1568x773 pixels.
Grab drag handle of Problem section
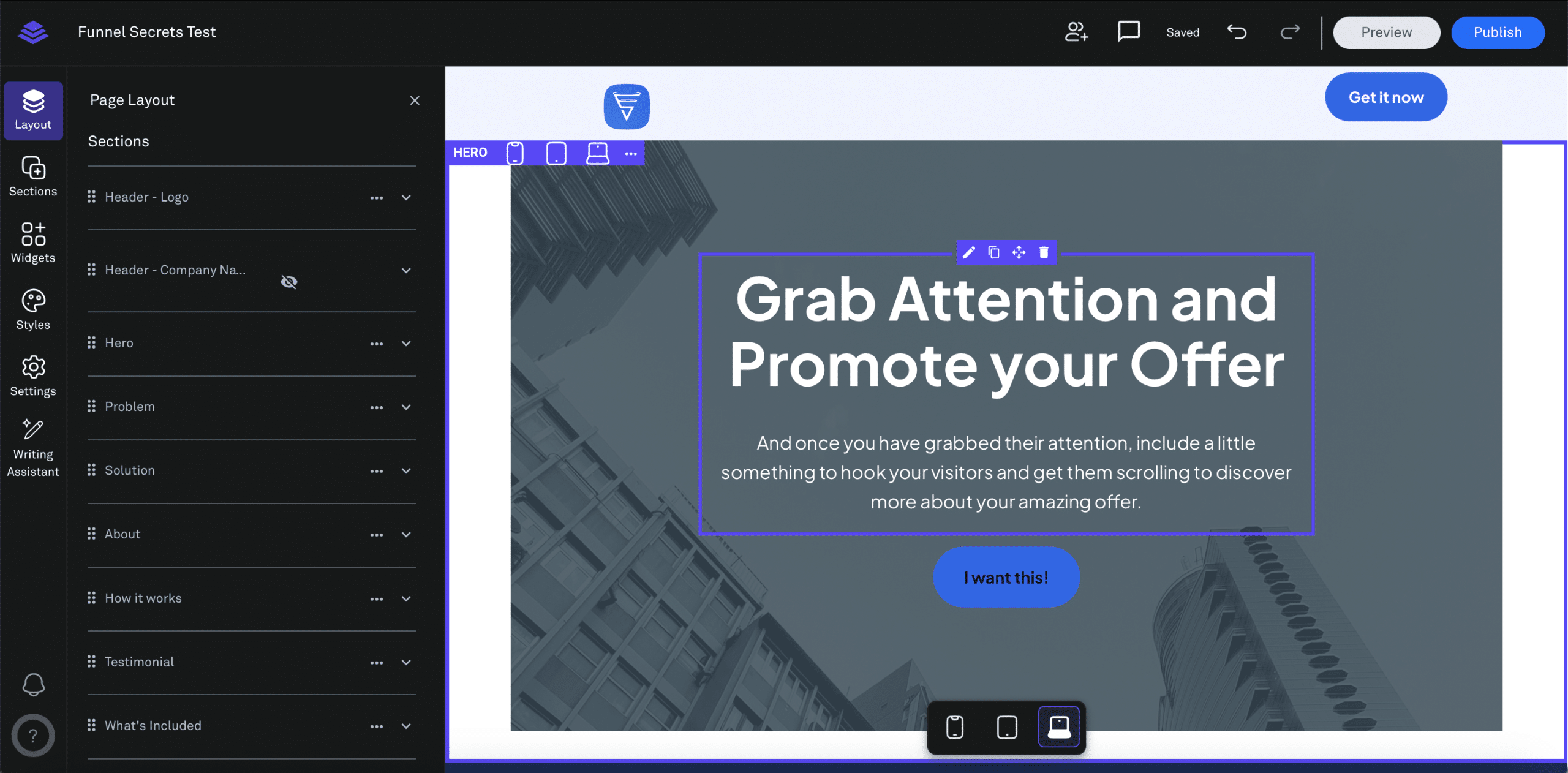click(x=91, y=406)
